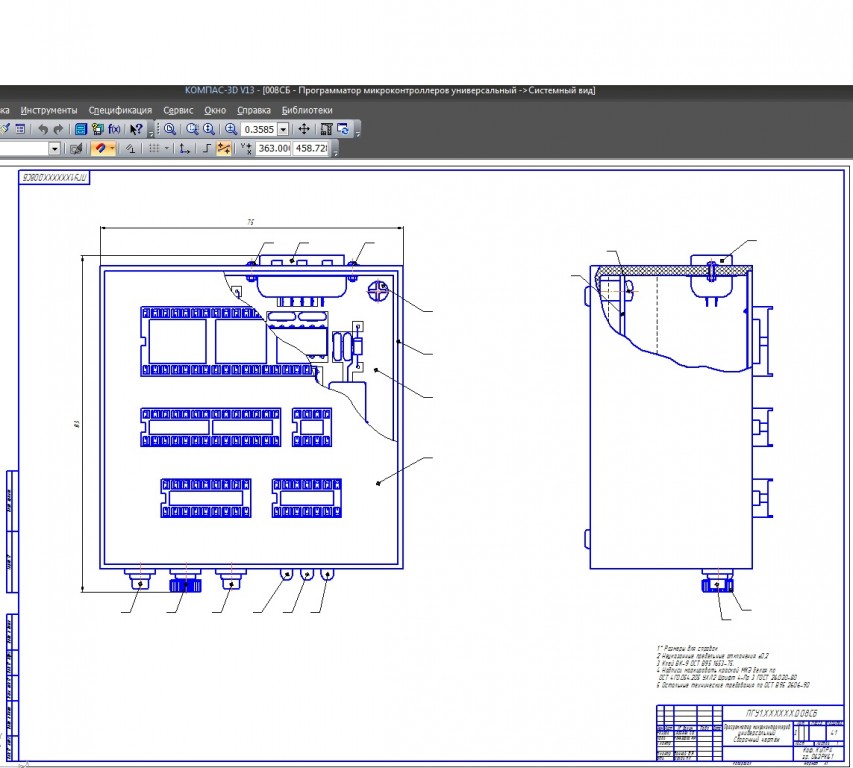Open the f(x) variables panel

tap(114, 129)
